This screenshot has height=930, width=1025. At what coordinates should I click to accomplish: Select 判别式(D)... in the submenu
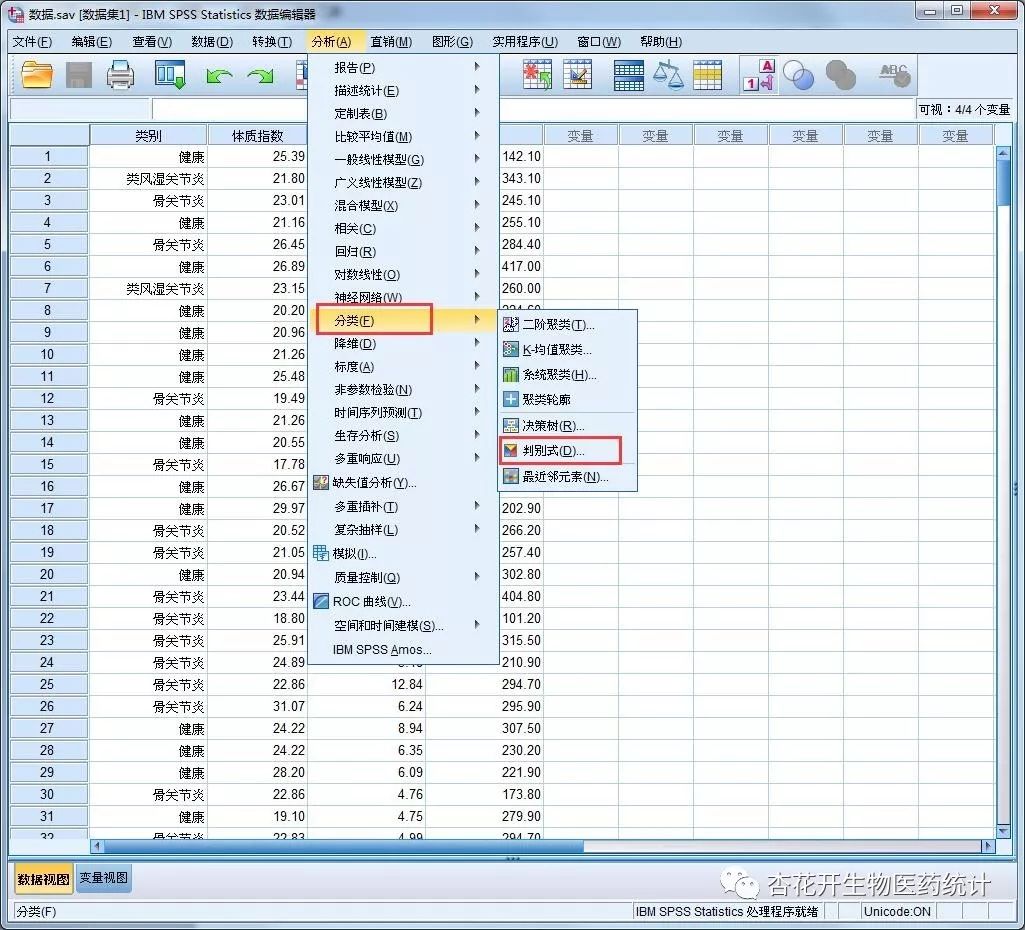(x=567, y=450)
